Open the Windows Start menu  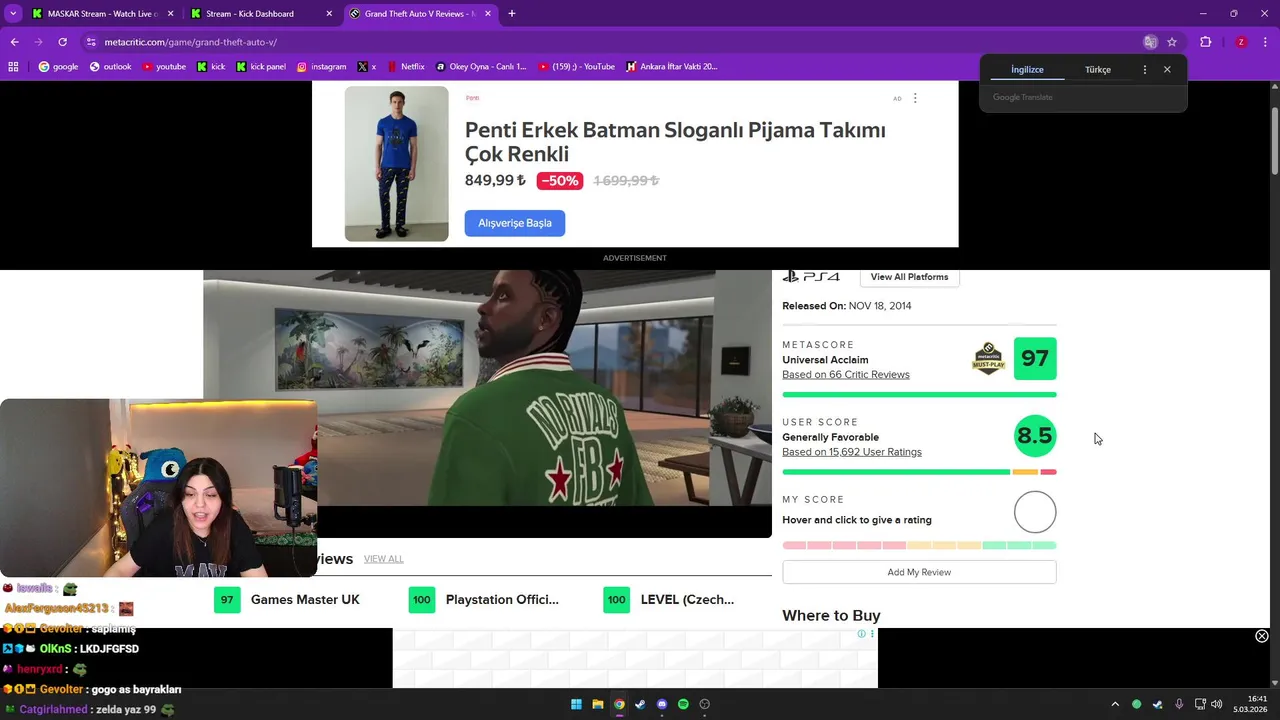click(576, 705)
